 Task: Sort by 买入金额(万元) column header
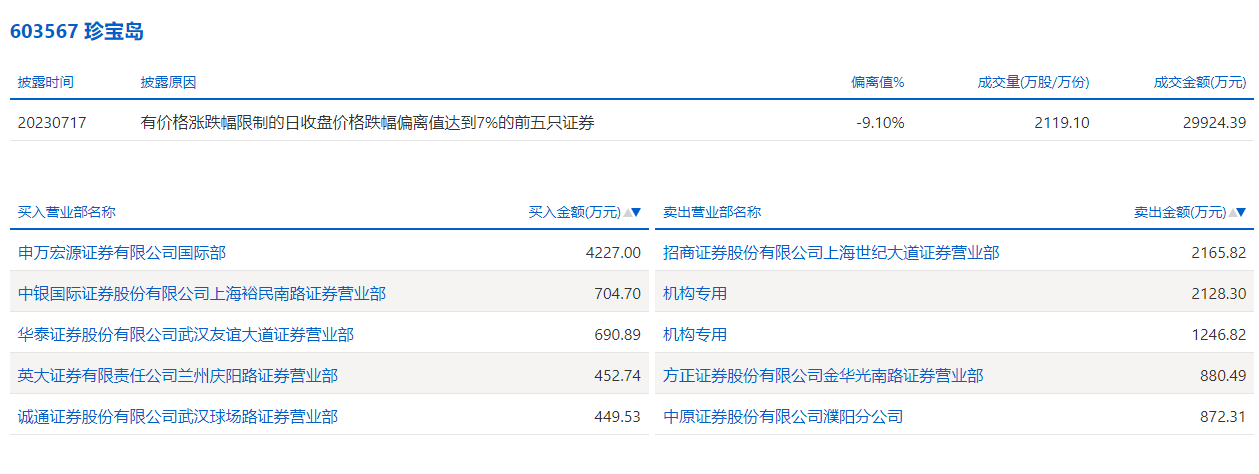click(x=574, y=212)
